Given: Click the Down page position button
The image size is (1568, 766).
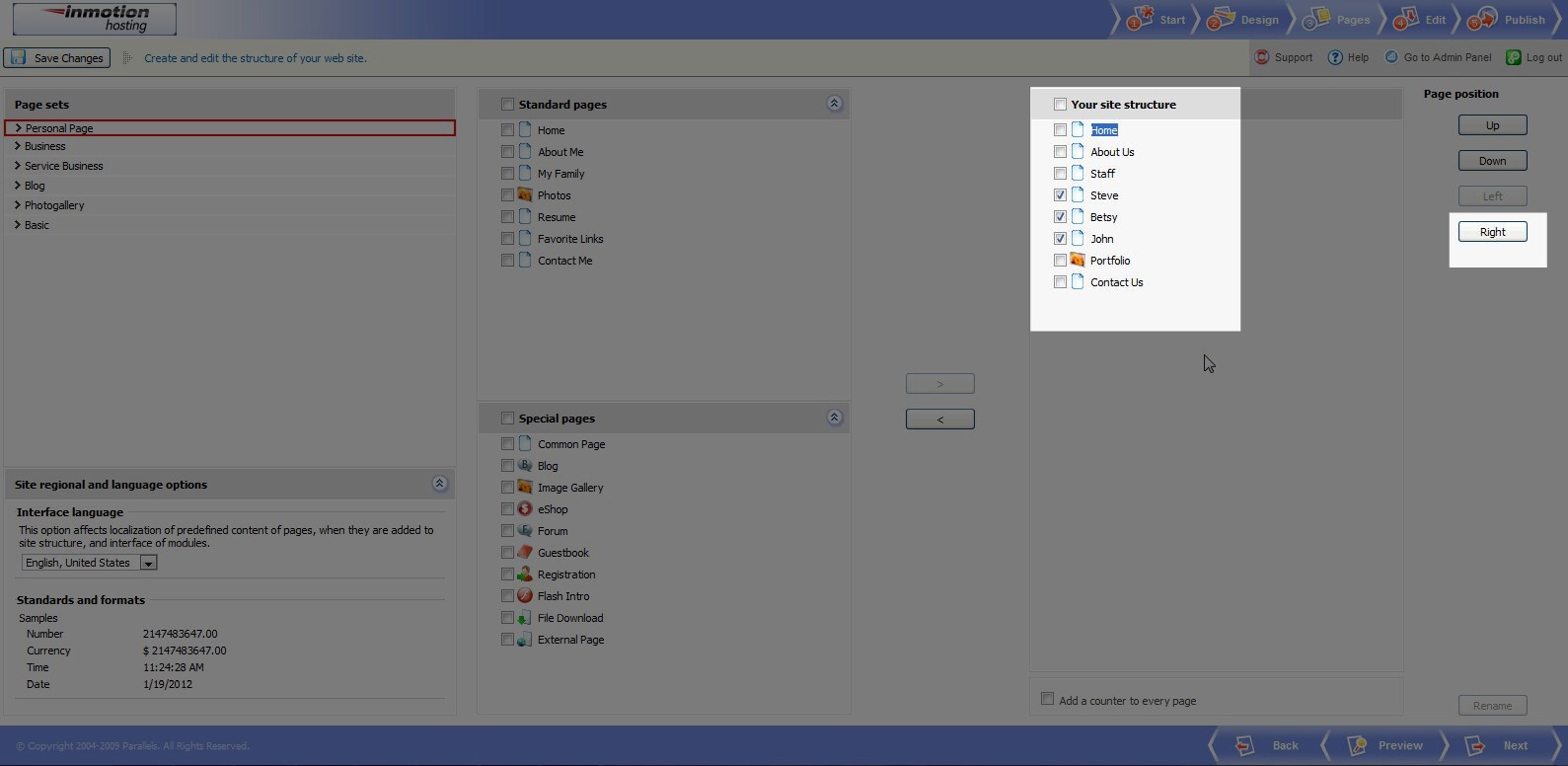Looking at the screenshot, I should coord(1493,161).
